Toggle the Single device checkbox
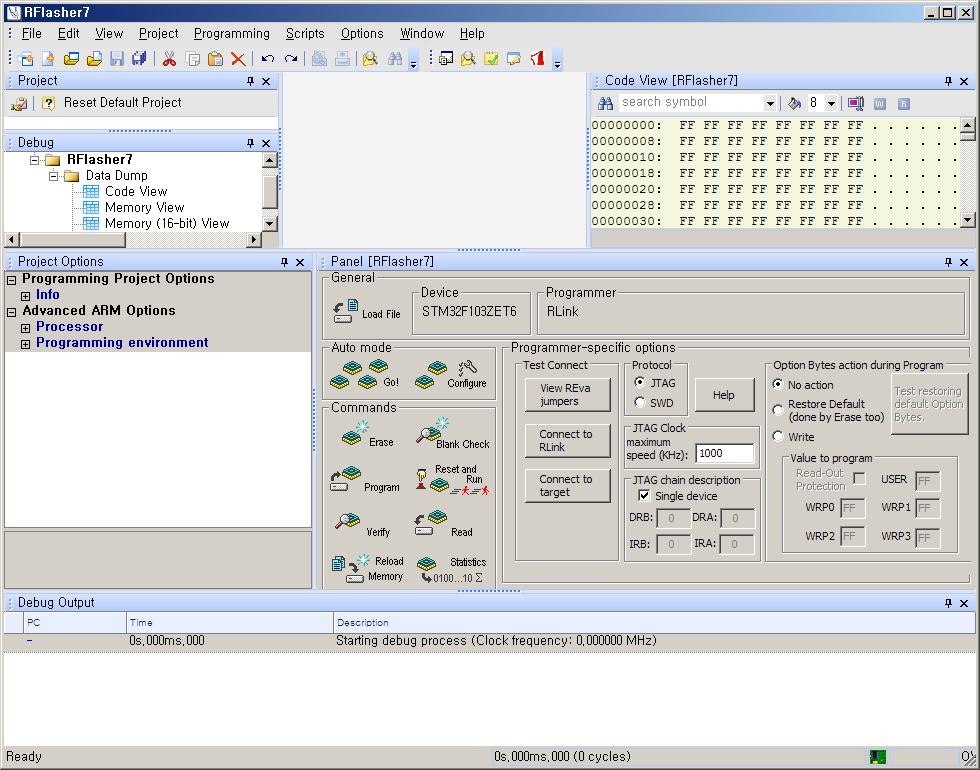This screenshot has height=770, width=980. pos(644,496)
